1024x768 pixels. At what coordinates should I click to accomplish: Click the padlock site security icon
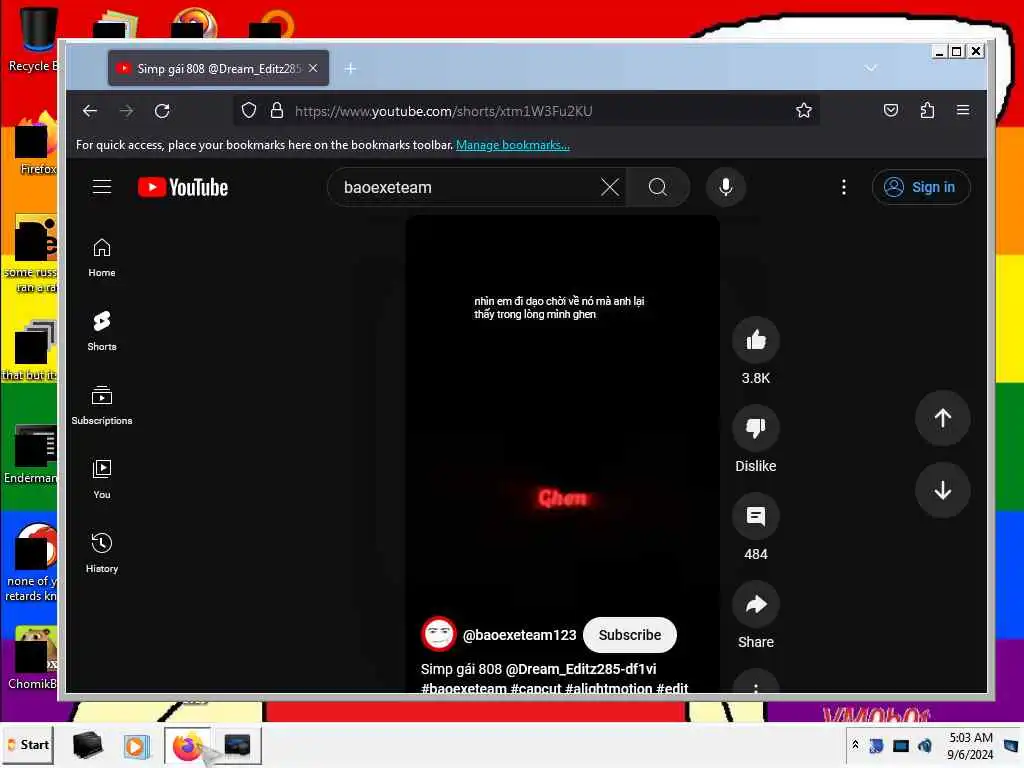(277, 110)
